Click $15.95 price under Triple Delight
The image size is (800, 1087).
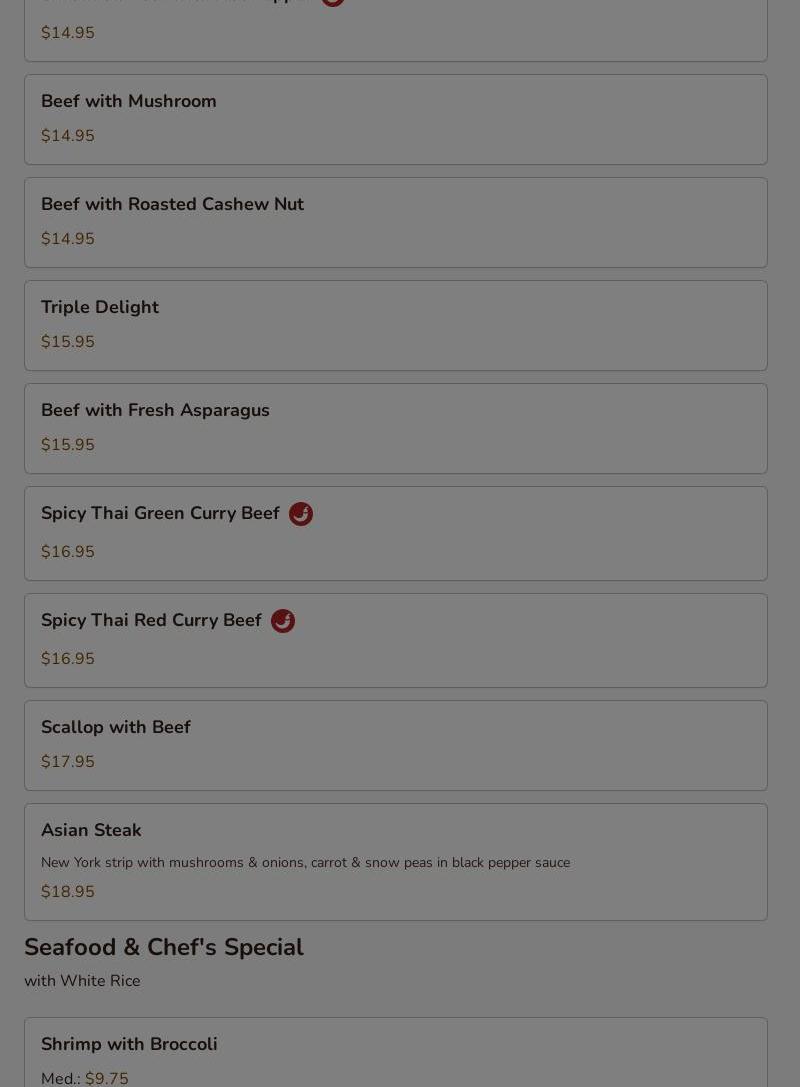[67, 341]
